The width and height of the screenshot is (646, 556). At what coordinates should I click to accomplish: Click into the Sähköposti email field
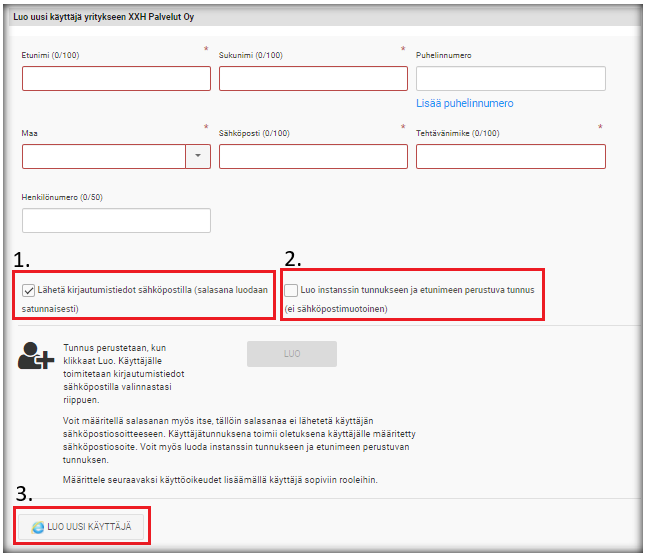pyautogui.click(x=313, y=156)
